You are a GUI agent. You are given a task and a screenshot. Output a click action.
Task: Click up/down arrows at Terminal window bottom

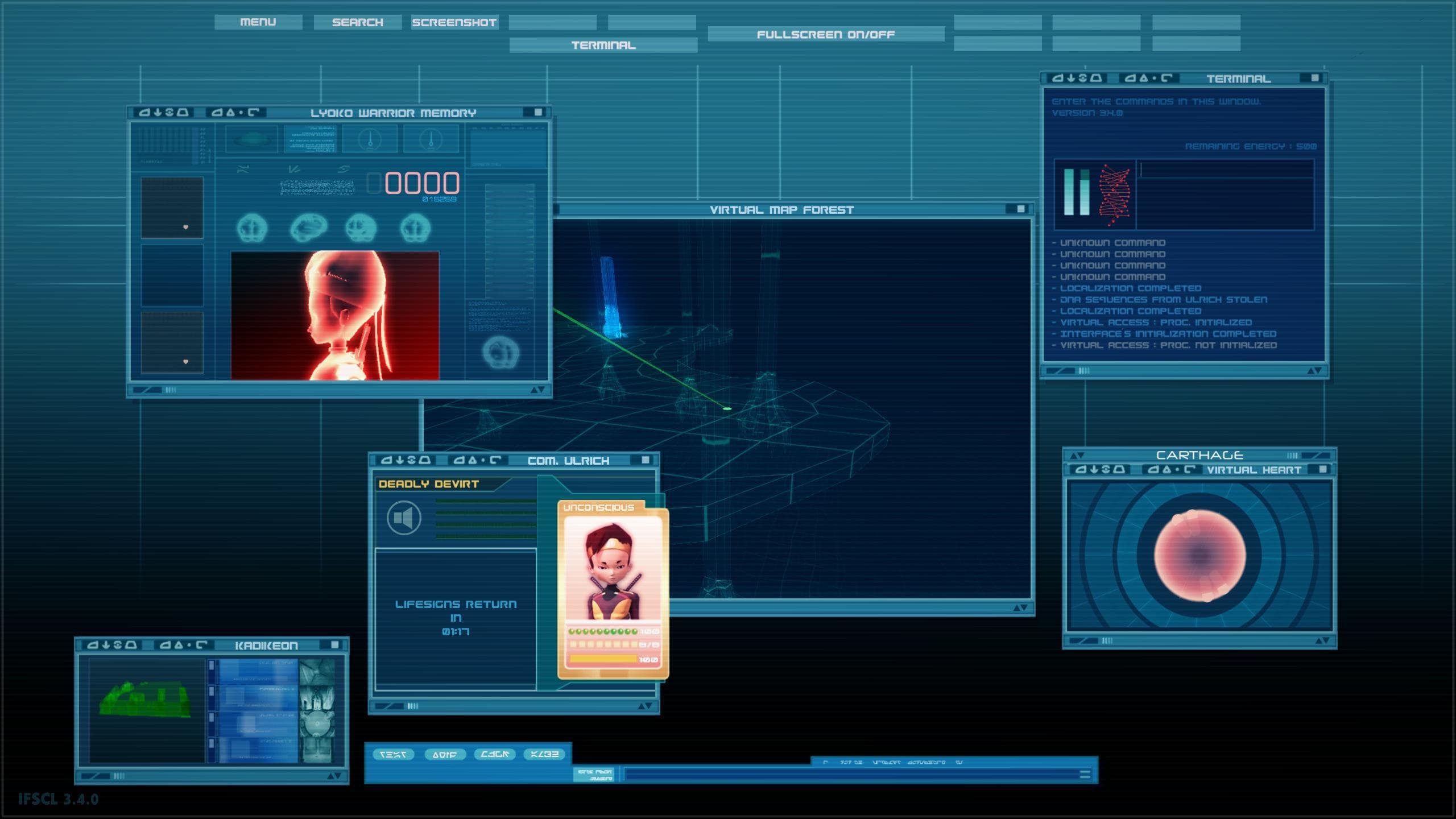[1314, 371]
